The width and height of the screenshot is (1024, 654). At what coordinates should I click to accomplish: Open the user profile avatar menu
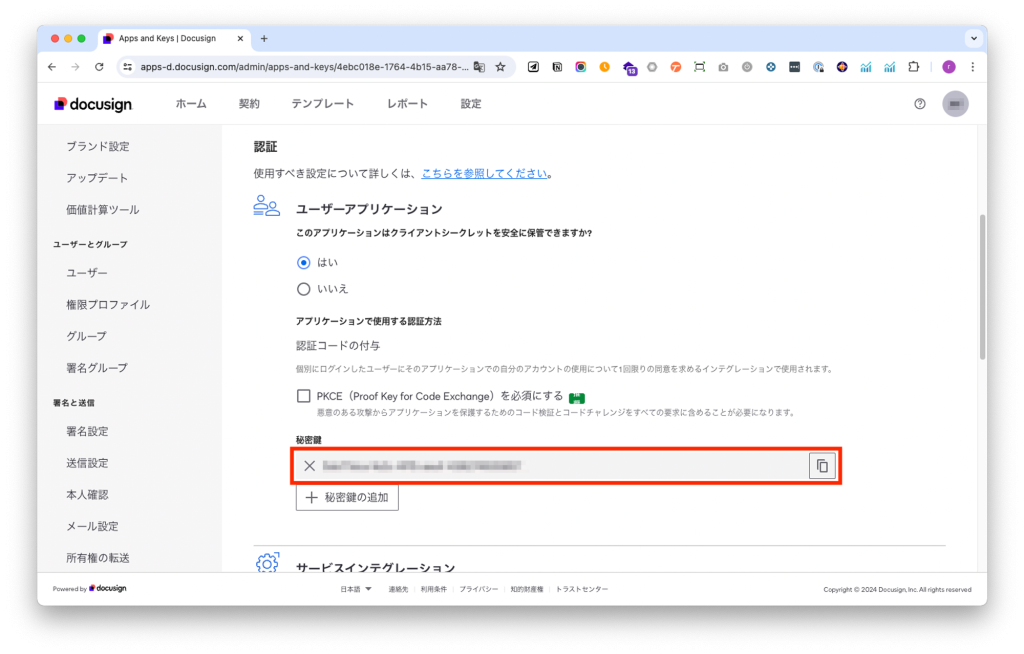pyautogui.click(x=956, y=104)
